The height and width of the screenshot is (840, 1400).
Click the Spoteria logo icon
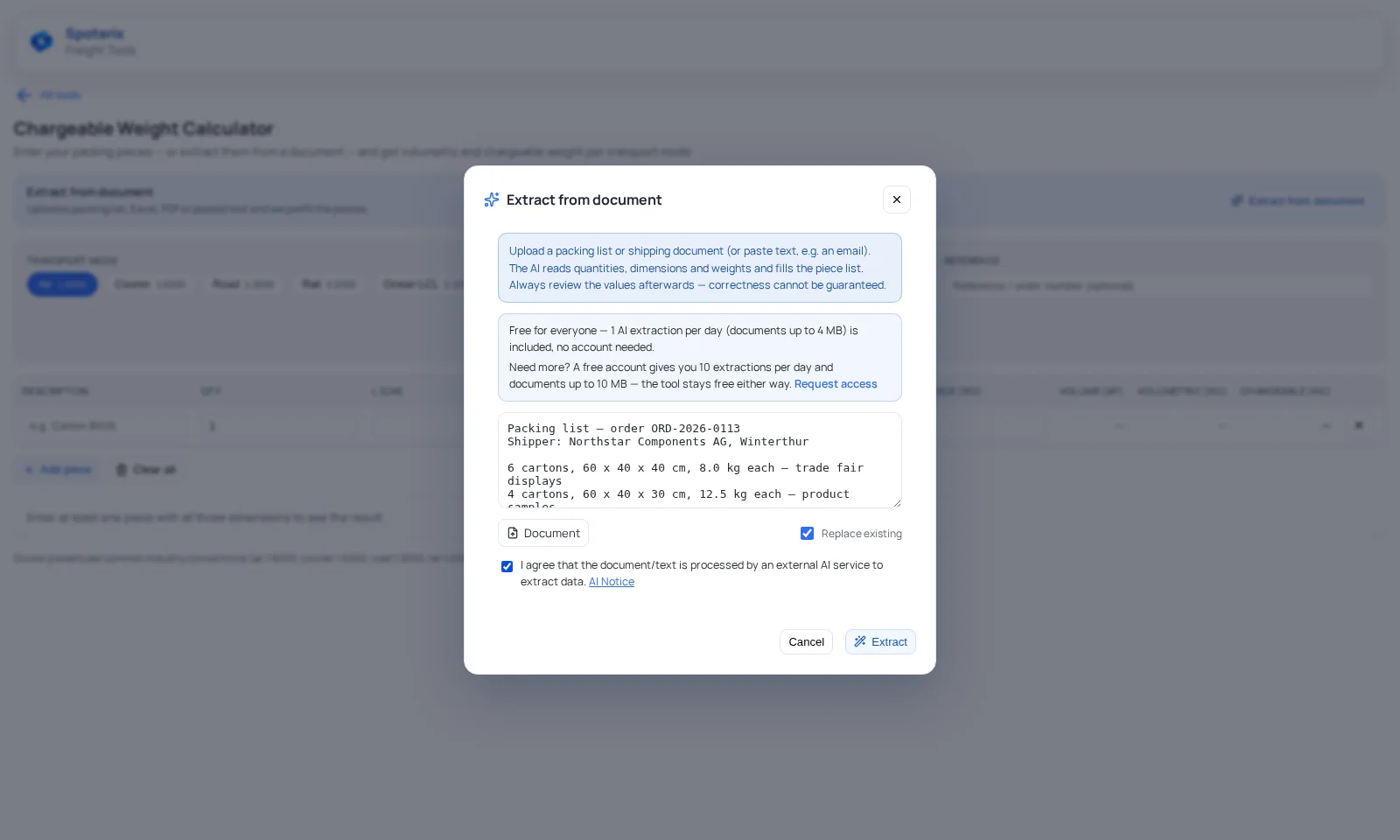tap(41, 41)
